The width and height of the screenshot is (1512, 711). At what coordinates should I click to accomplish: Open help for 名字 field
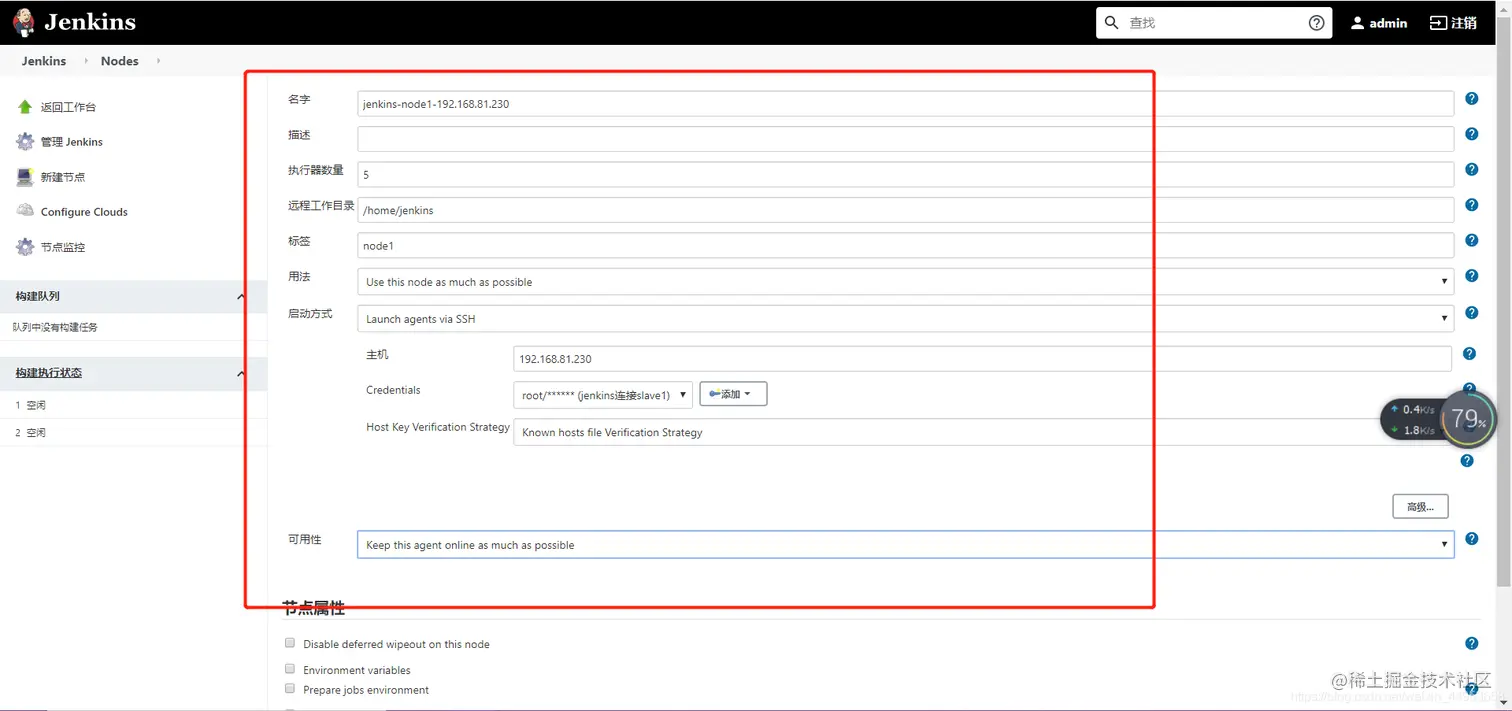[x=1472, y=98]
